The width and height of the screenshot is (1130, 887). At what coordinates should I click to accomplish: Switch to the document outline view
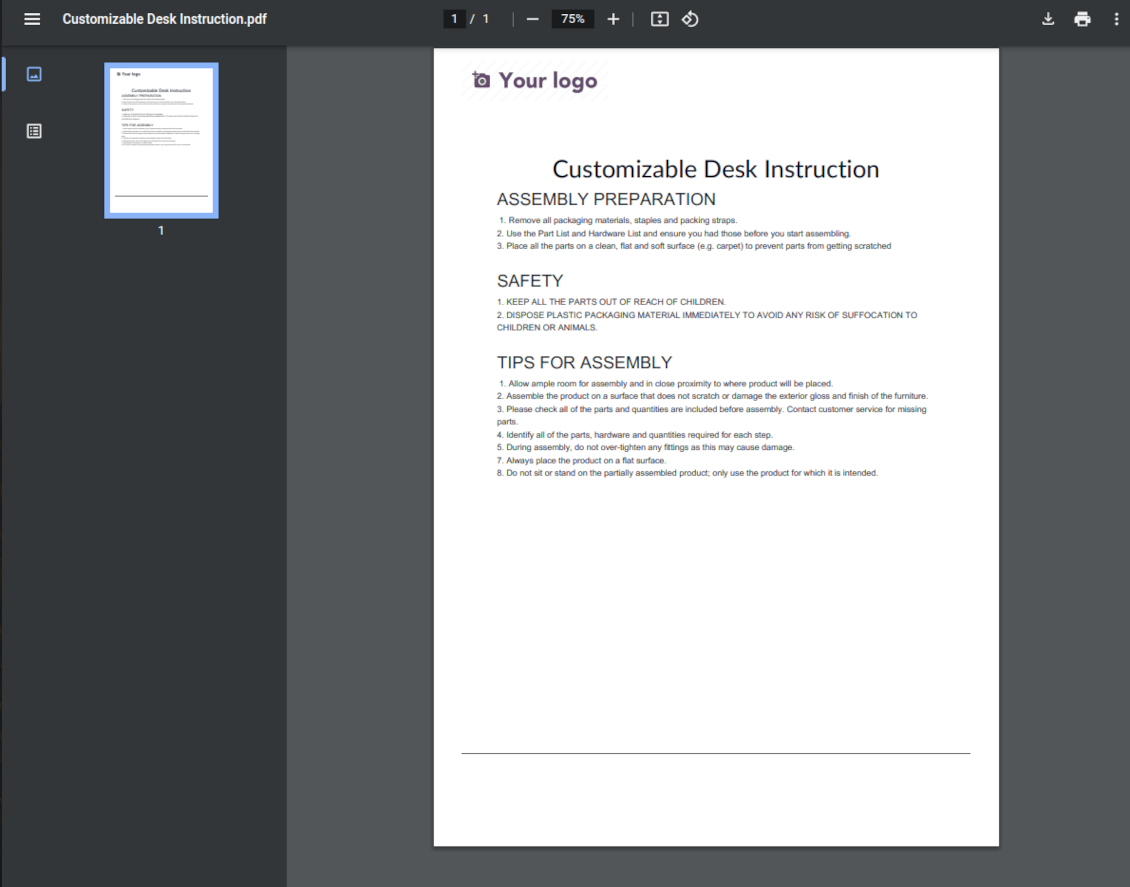coord(34,131)
